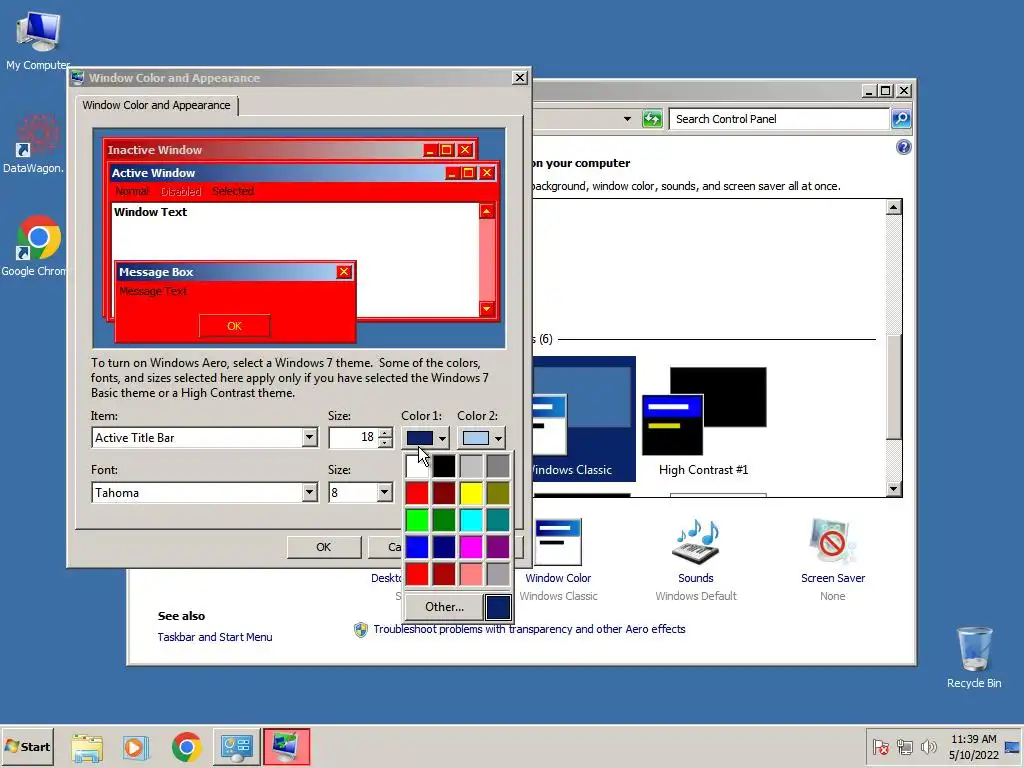Select the Google Chrome desktop shortcut icon

(x=38, y=238)
